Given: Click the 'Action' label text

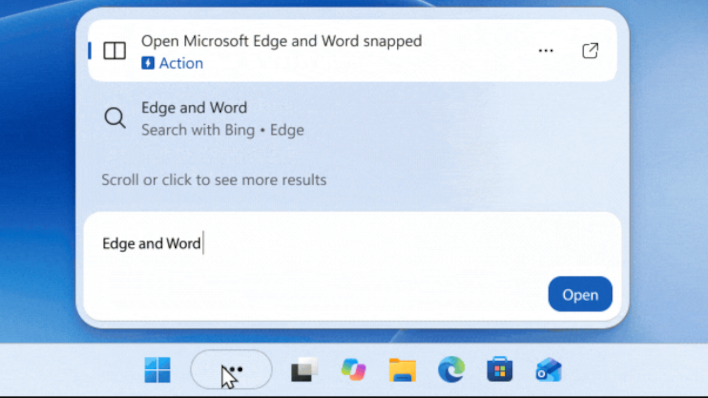Looking at the screenshot, I should coord(181,63).
